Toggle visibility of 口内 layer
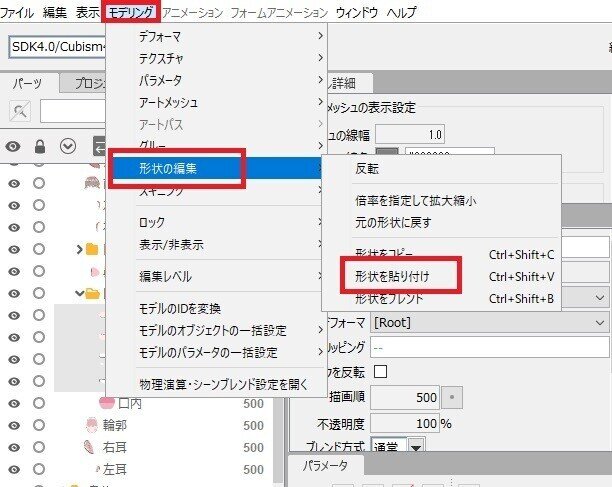The image size is (612, 487). pos(14,403)
